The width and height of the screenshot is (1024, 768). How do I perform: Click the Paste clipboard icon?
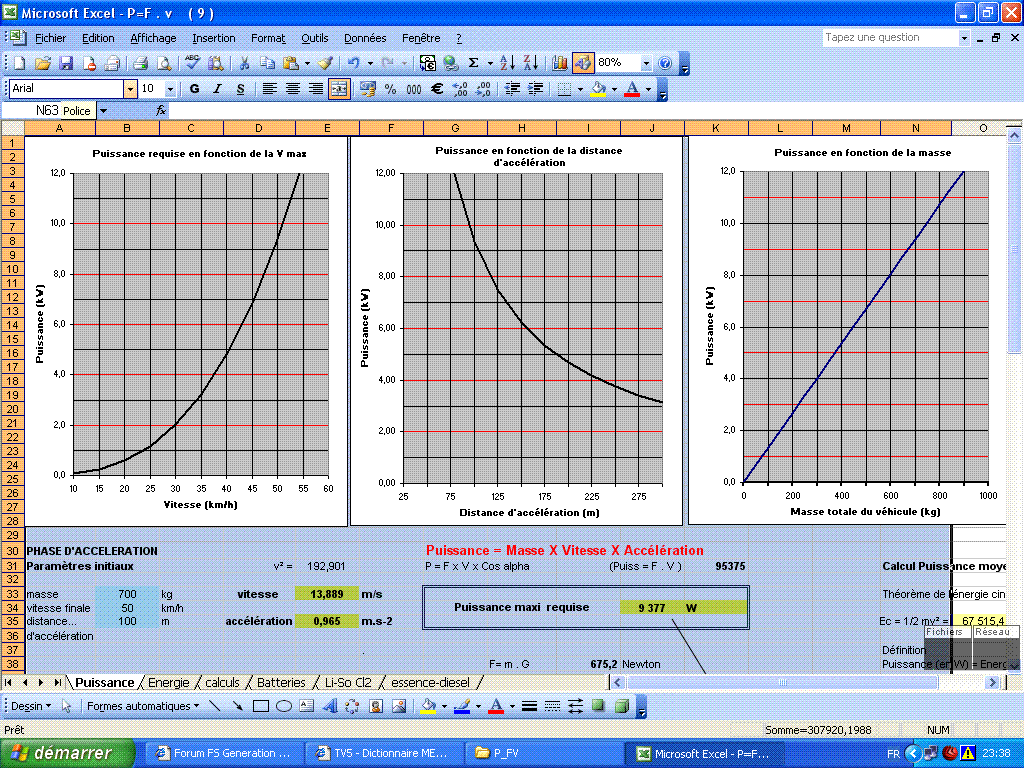pyautogui.click(x=291, y=63)
